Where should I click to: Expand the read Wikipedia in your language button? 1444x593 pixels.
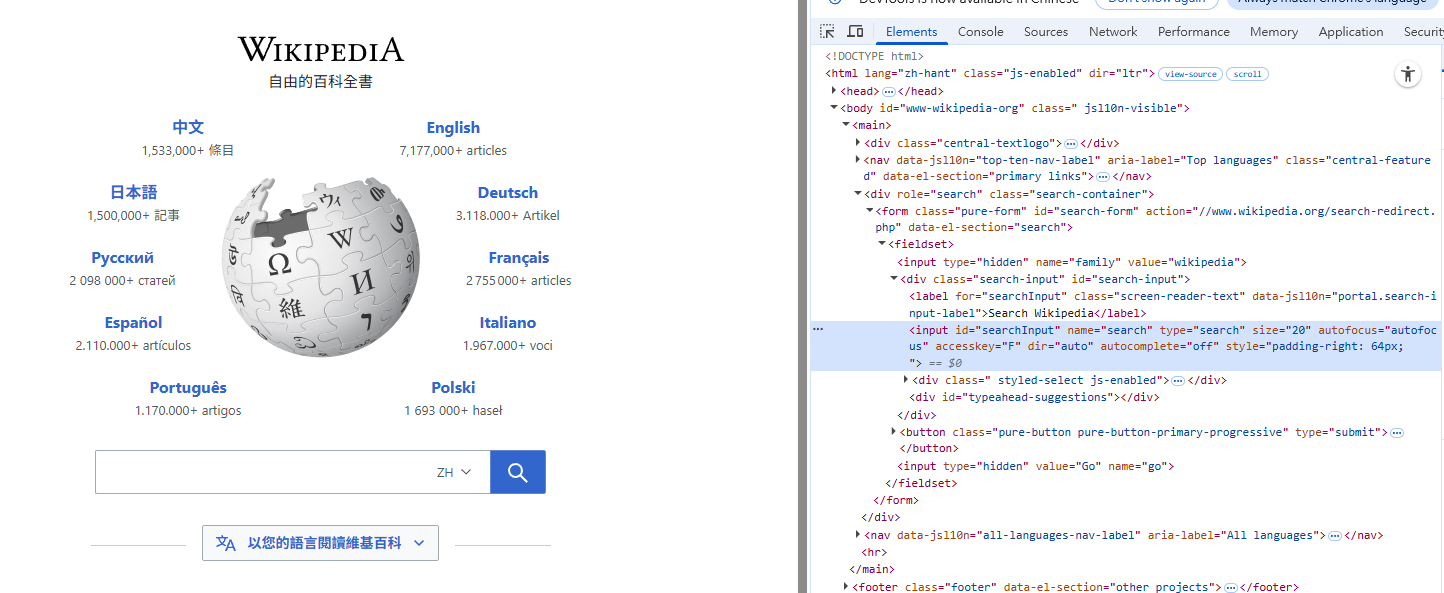pyautogui.click(x=320, y=543)
